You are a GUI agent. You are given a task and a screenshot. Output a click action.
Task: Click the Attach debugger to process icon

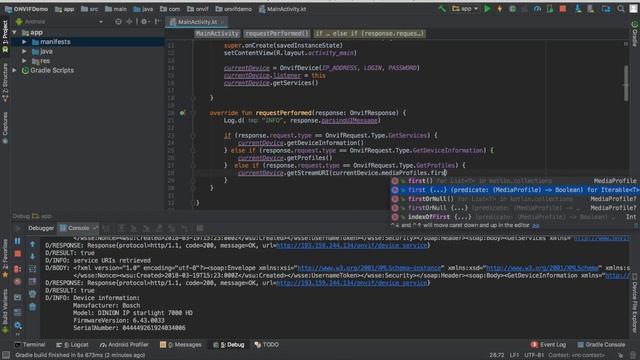click(550, 9)
